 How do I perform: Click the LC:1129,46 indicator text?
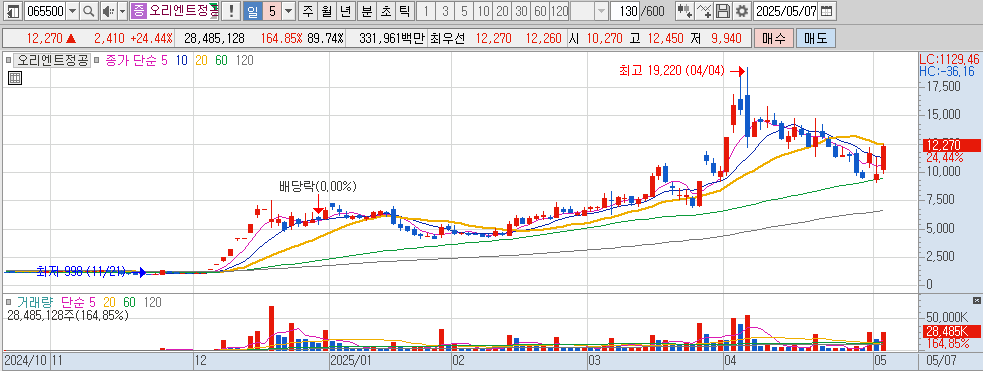click(949, 59)
